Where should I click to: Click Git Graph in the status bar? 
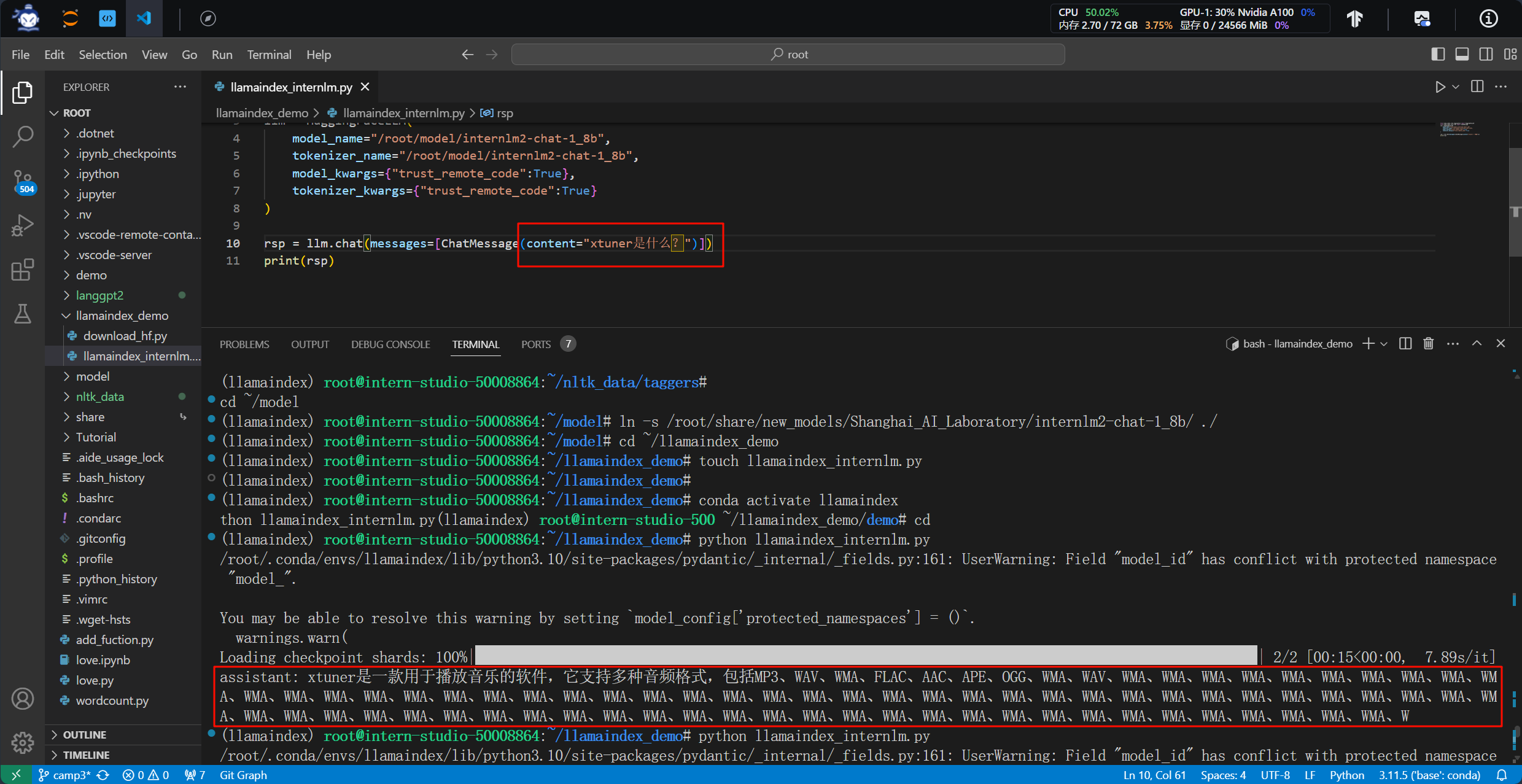click(x=243, y=775)
